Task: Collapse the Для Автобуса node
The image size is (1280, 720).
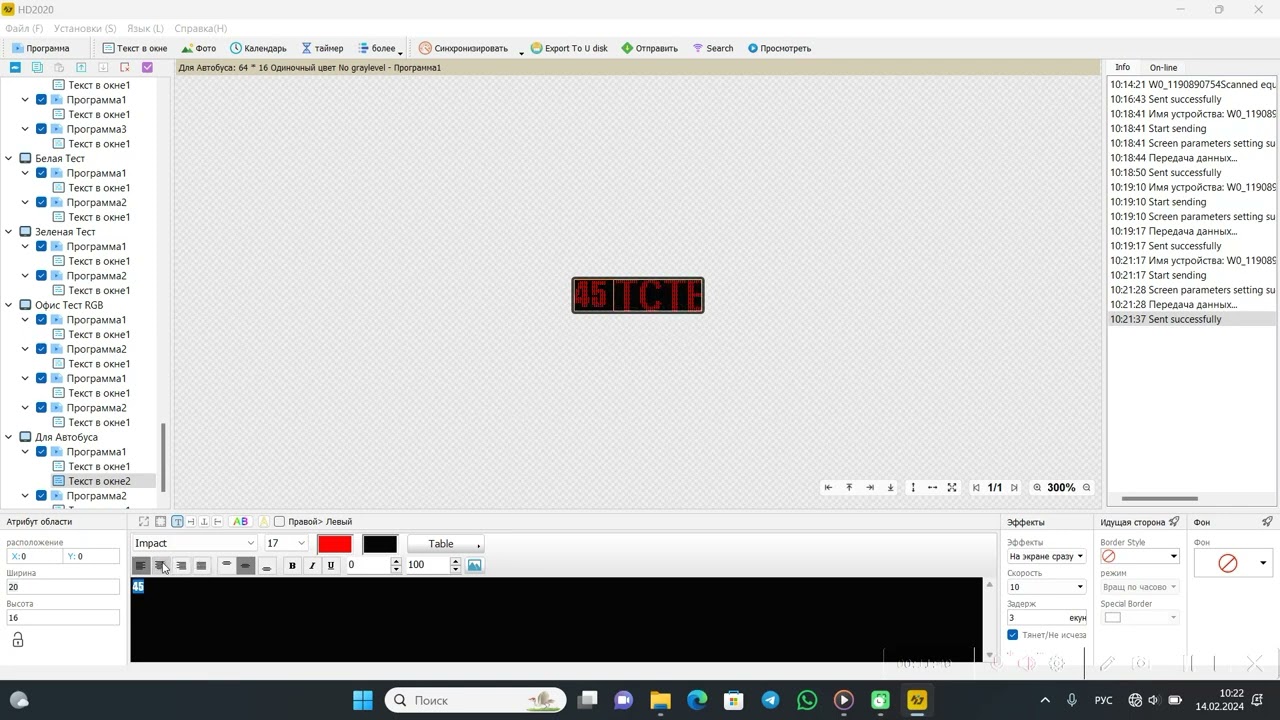Action: tap(9, 437)
